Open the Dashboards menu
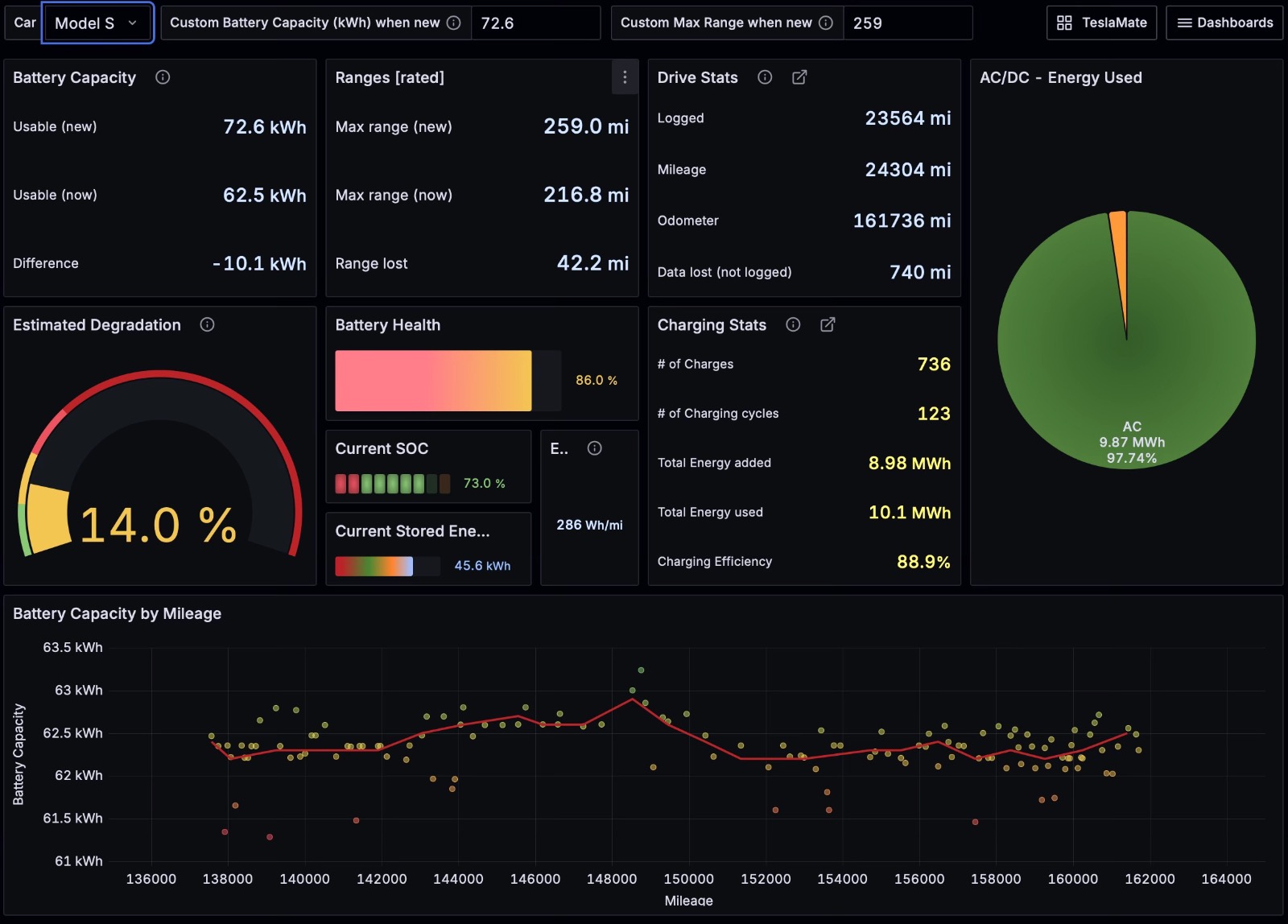The image size is (1288, 924). (x=1224, y=23)
